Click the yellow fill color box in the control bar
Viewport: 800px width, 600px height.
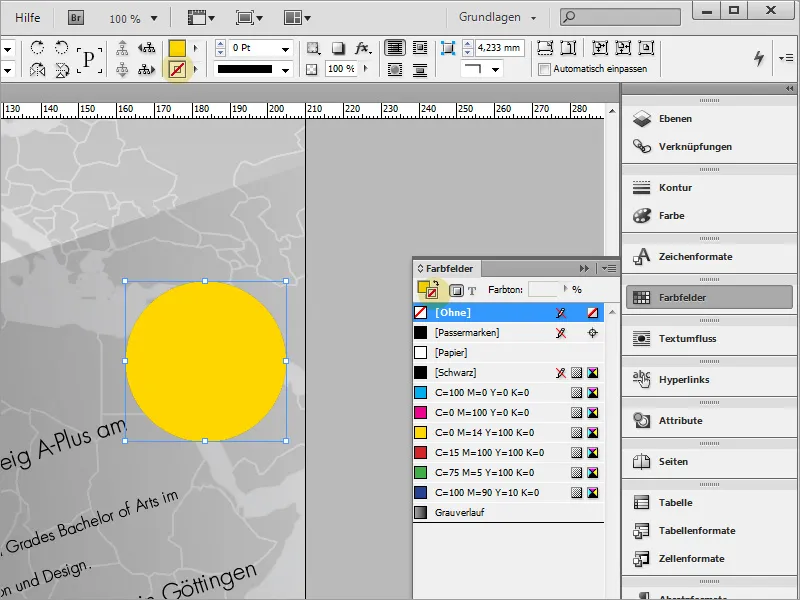coord(177,48)
